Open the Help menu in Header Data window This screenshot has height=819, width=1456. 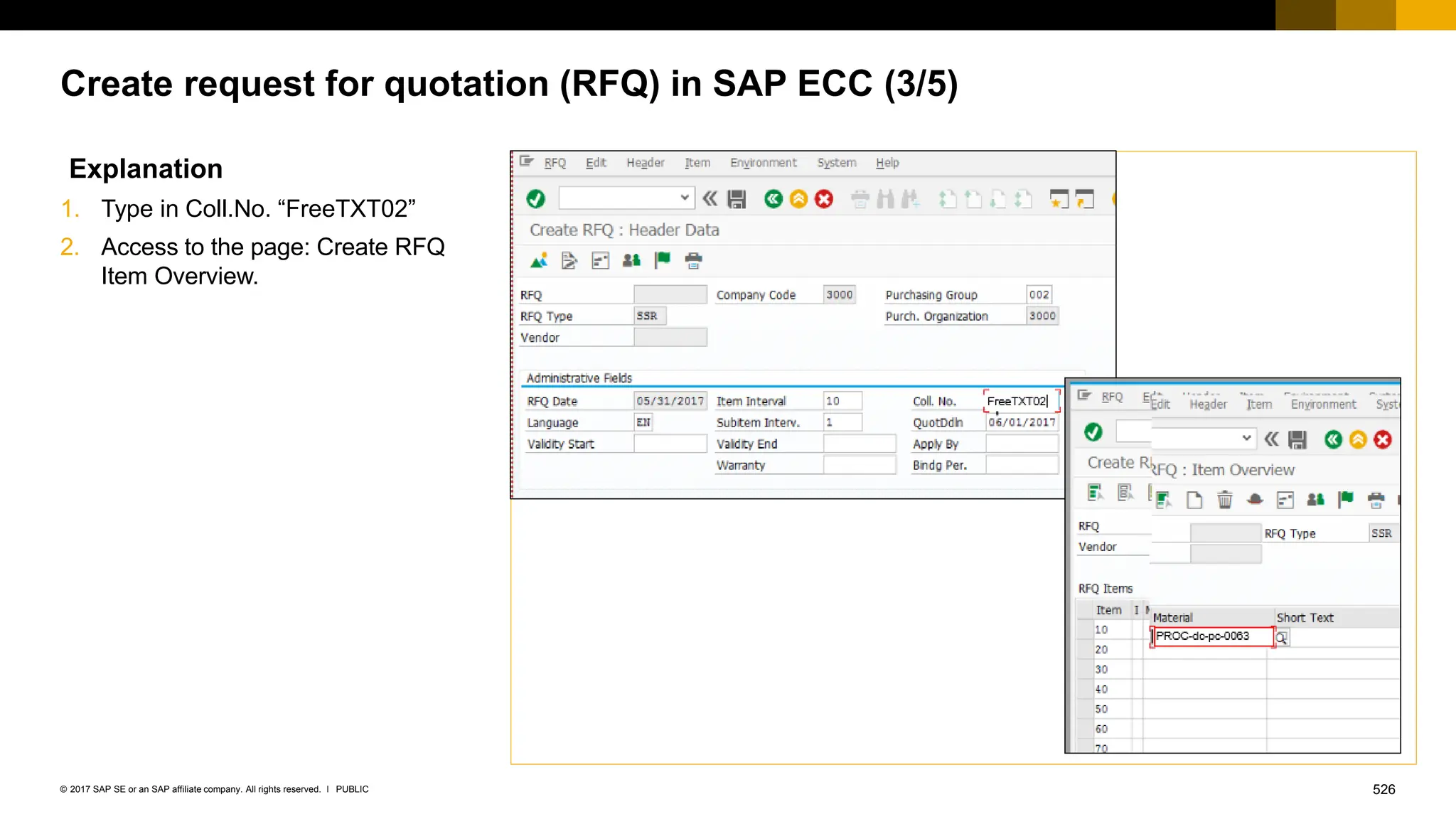pos(887,163)
